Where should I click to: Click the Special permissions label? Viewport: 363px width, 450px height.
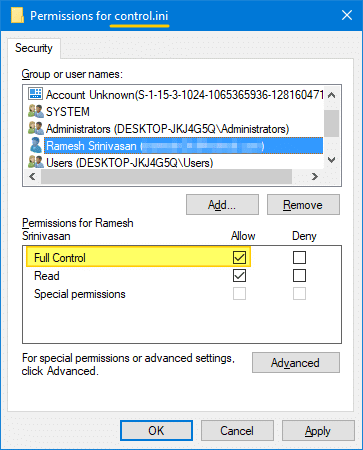[x=80, y=294]
